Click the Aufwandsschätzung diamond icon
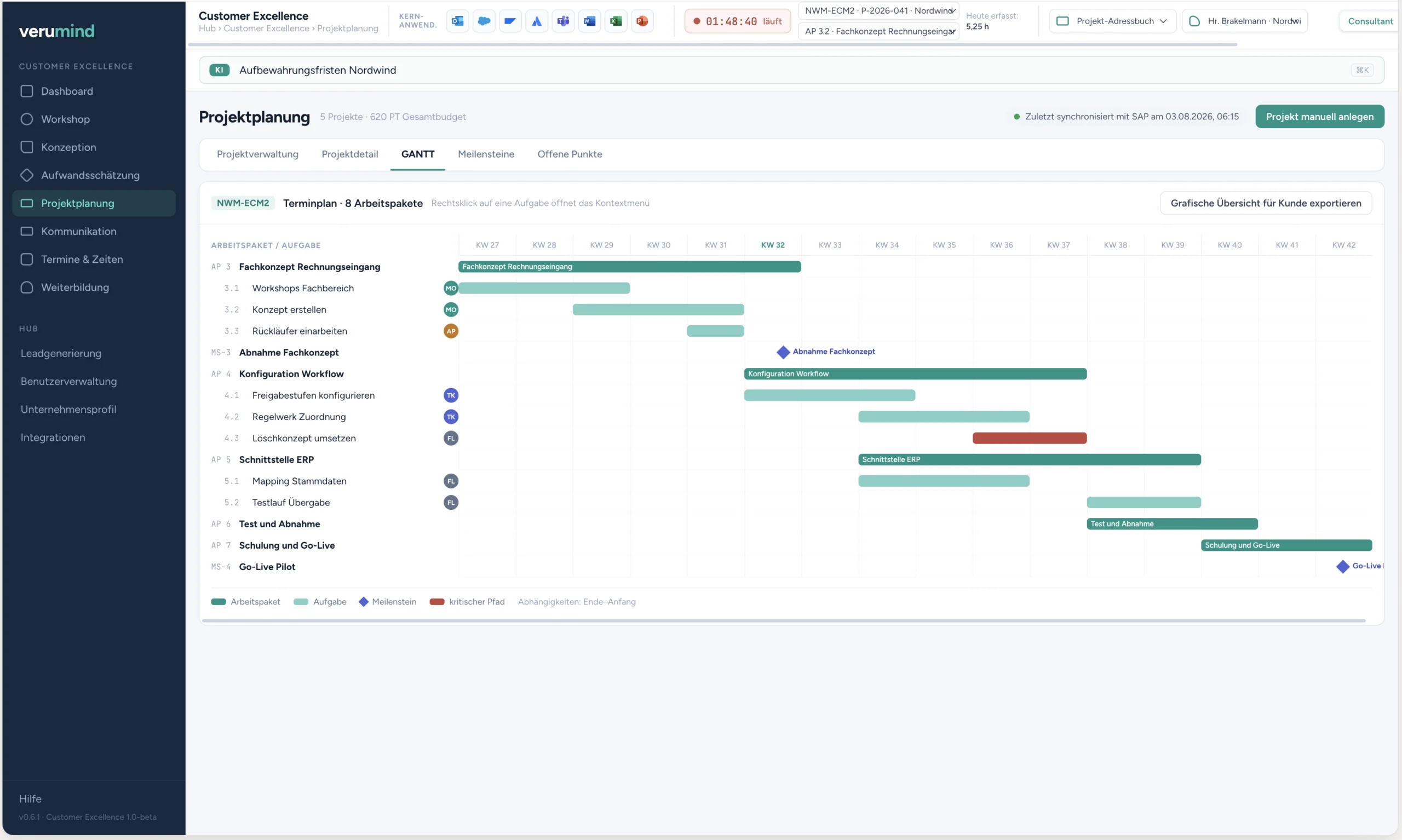Viewport: 1402px width, 840px height. click(x=27, y=175)
